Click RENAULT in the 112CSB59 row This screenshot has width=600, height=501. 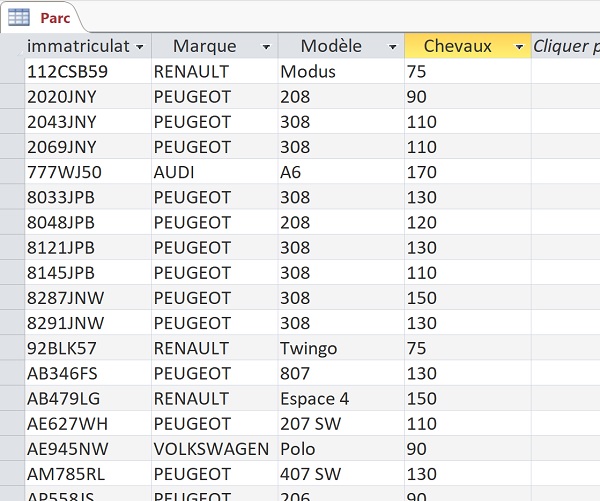(x=215, y=71)
